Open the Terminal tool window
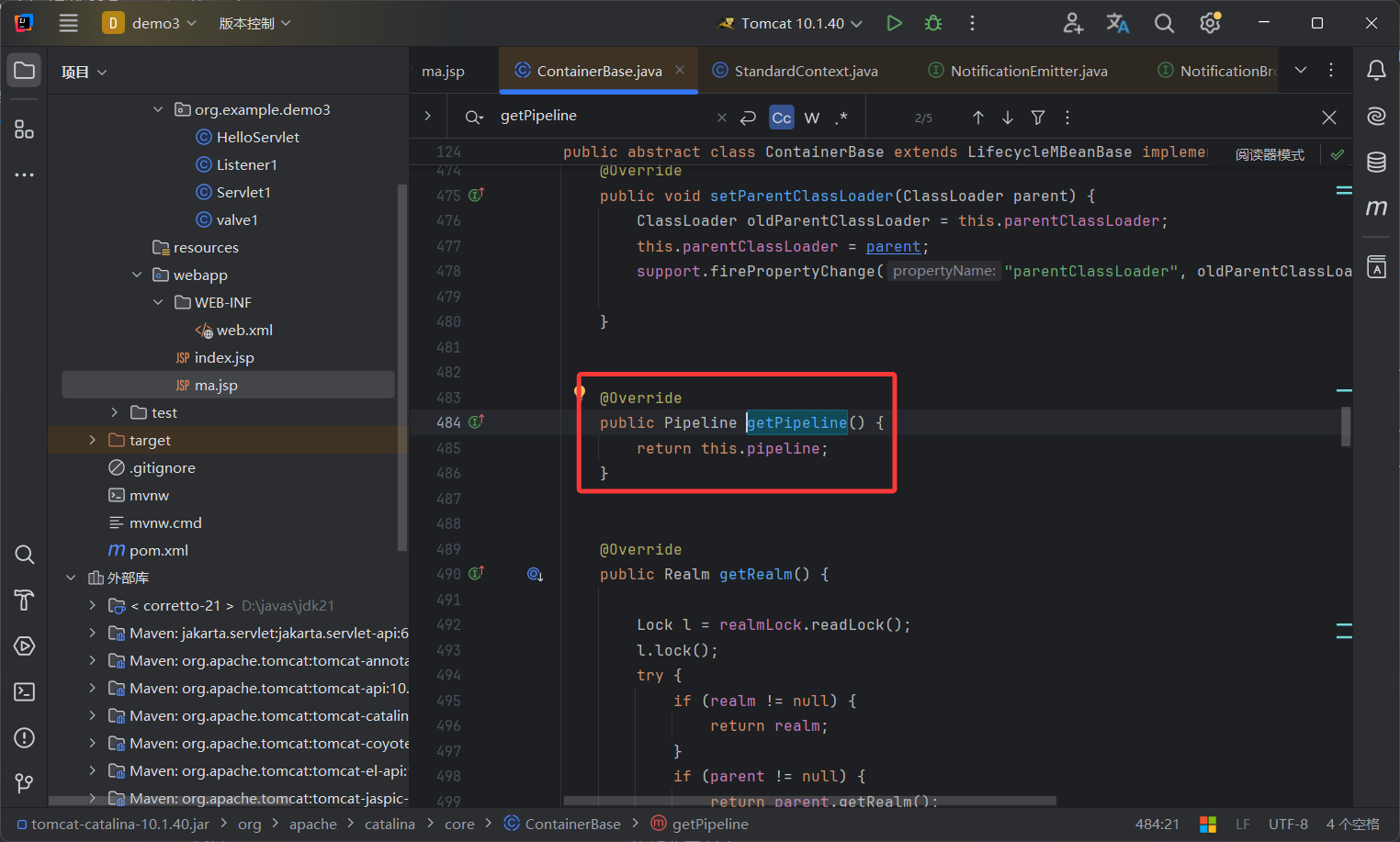Image resolution: width=1400 pixels, height=842 pixels. (x=25, y=691)
